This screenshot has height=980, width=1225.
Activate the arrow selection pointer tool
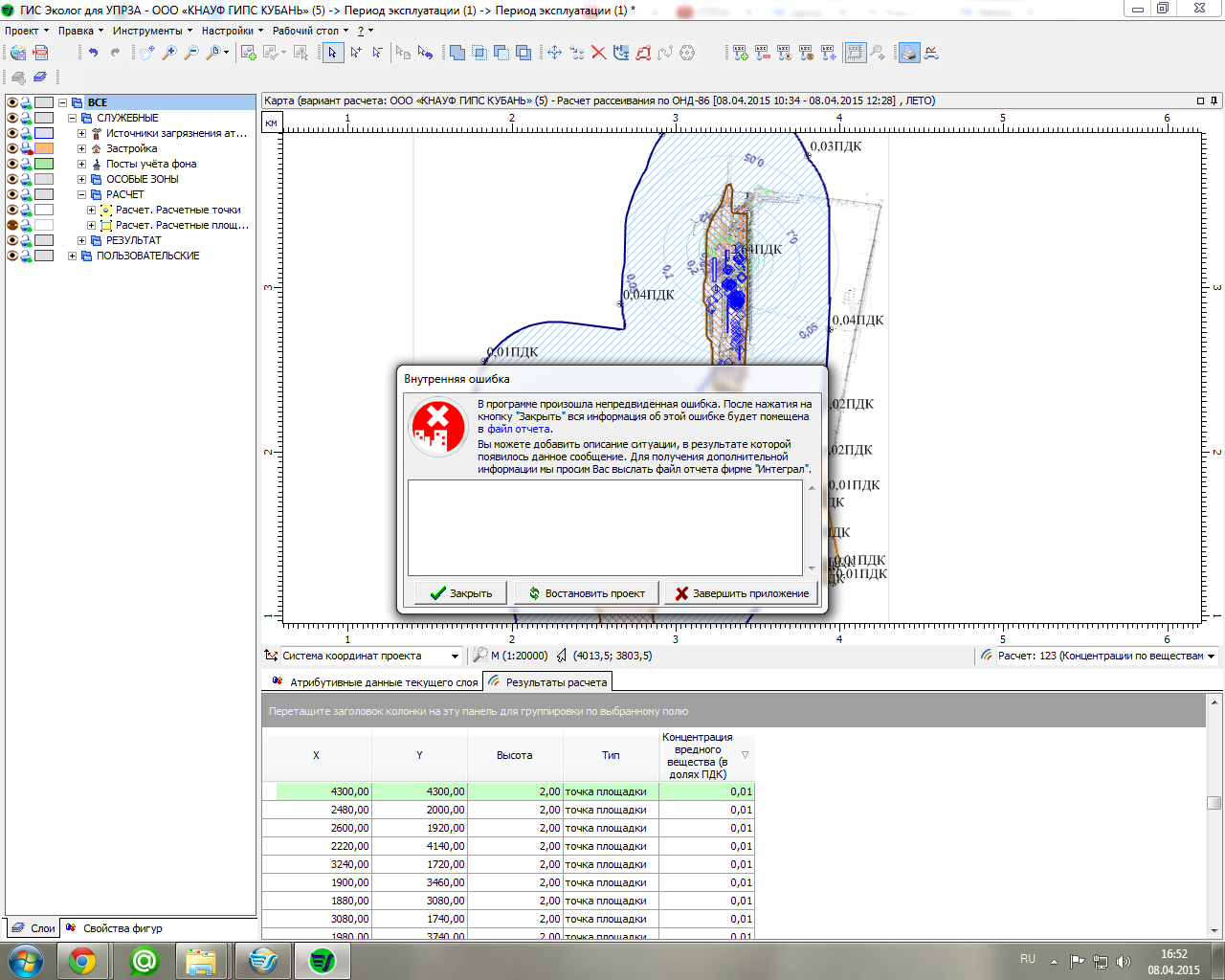click(332, 53)
